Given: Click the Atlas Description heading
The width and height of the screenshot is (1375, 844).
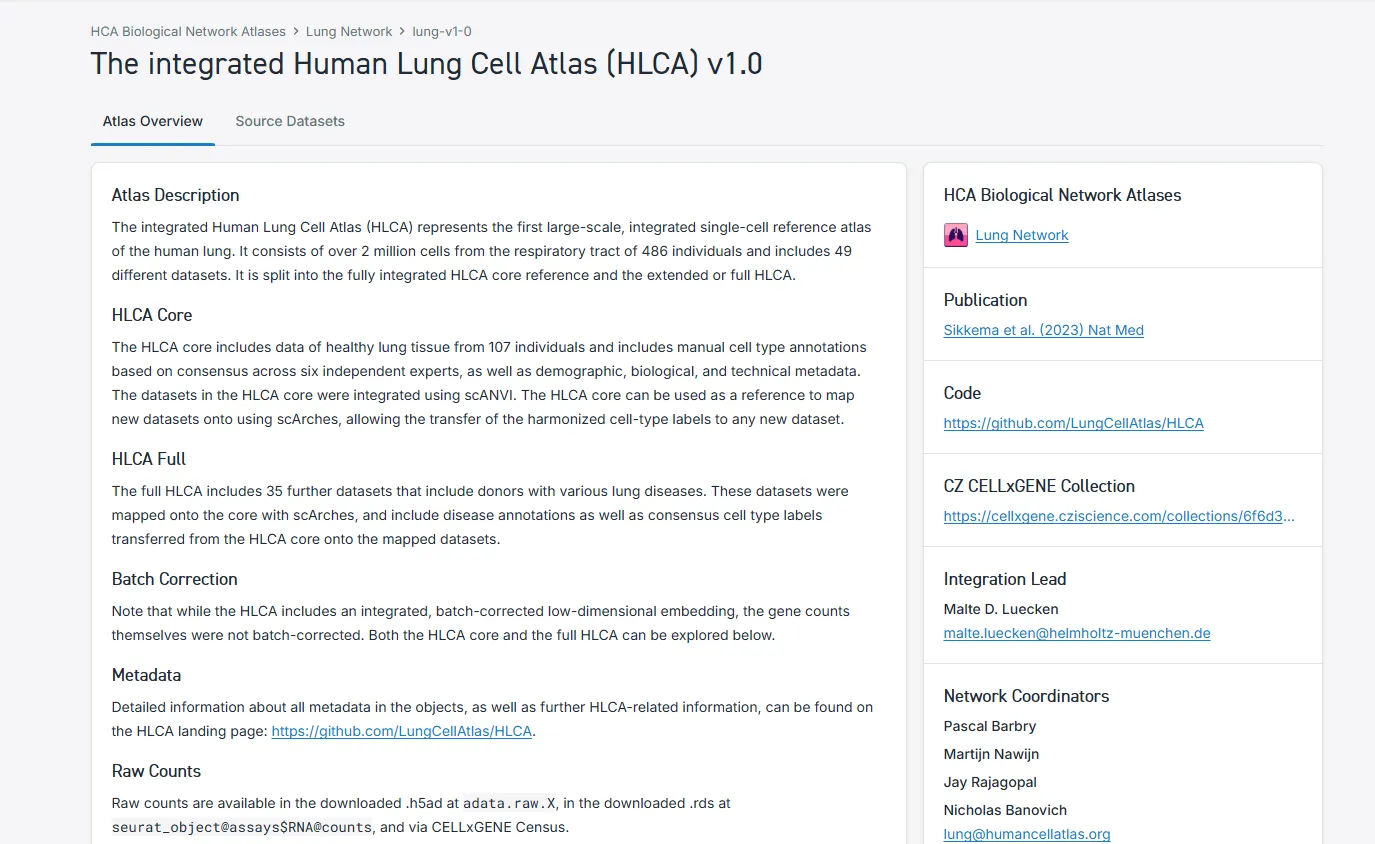Looking at the screenshot, I should (x=175, y=195).
